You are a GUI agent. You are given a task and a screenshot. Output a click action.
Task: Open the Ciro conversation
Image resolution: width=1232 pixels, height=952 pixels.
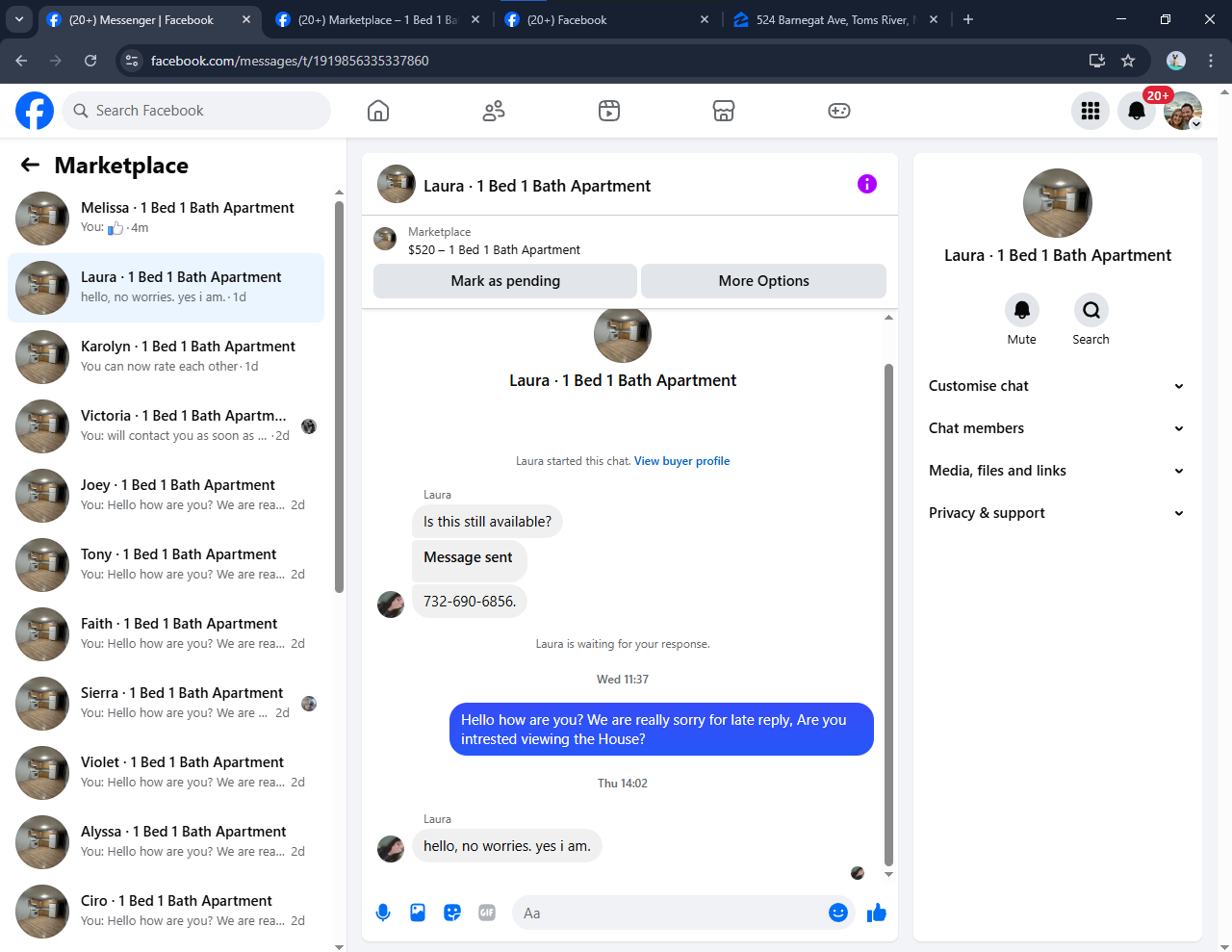166,912
